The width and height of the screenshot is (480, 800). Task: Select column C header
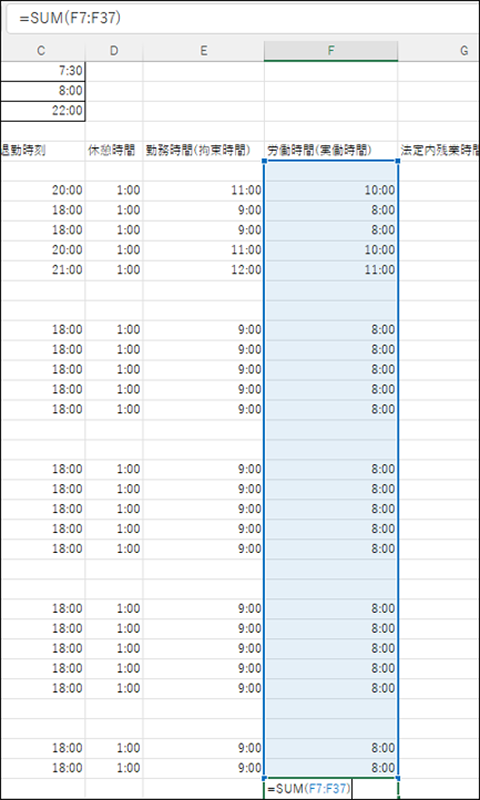point(42,51)
